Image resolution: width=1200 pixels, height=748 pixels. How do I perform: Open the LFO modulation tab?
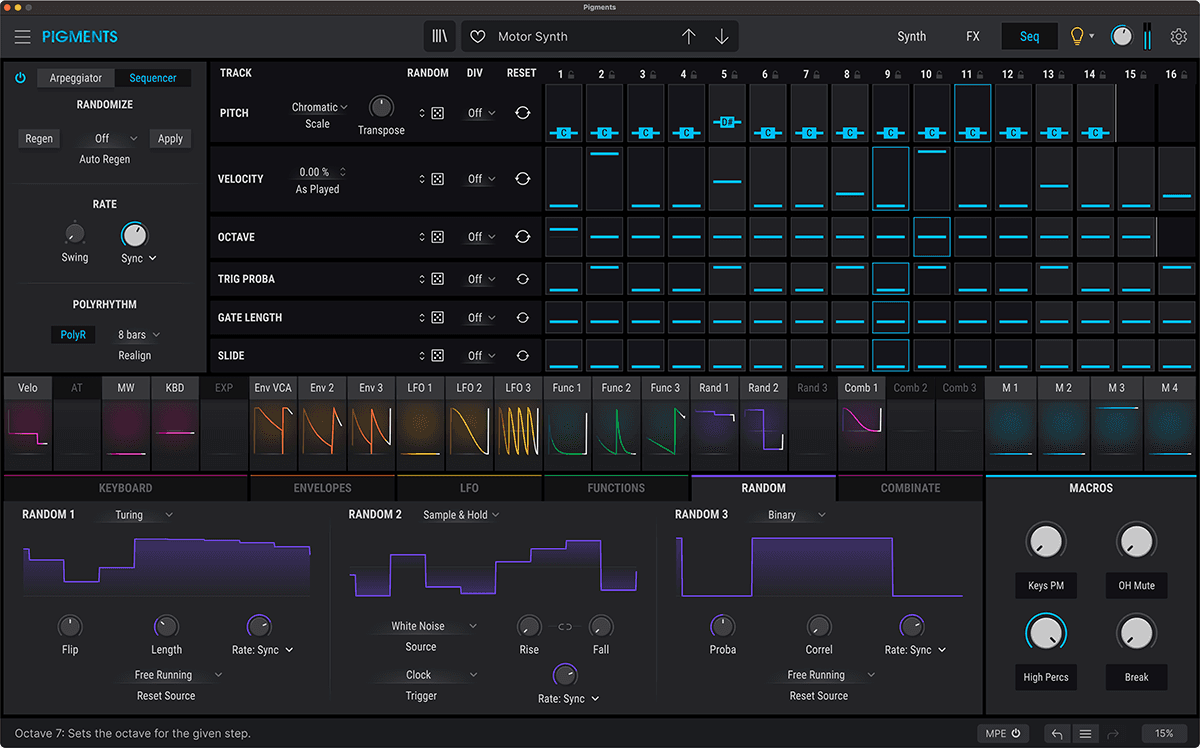(x=469, y=488)
